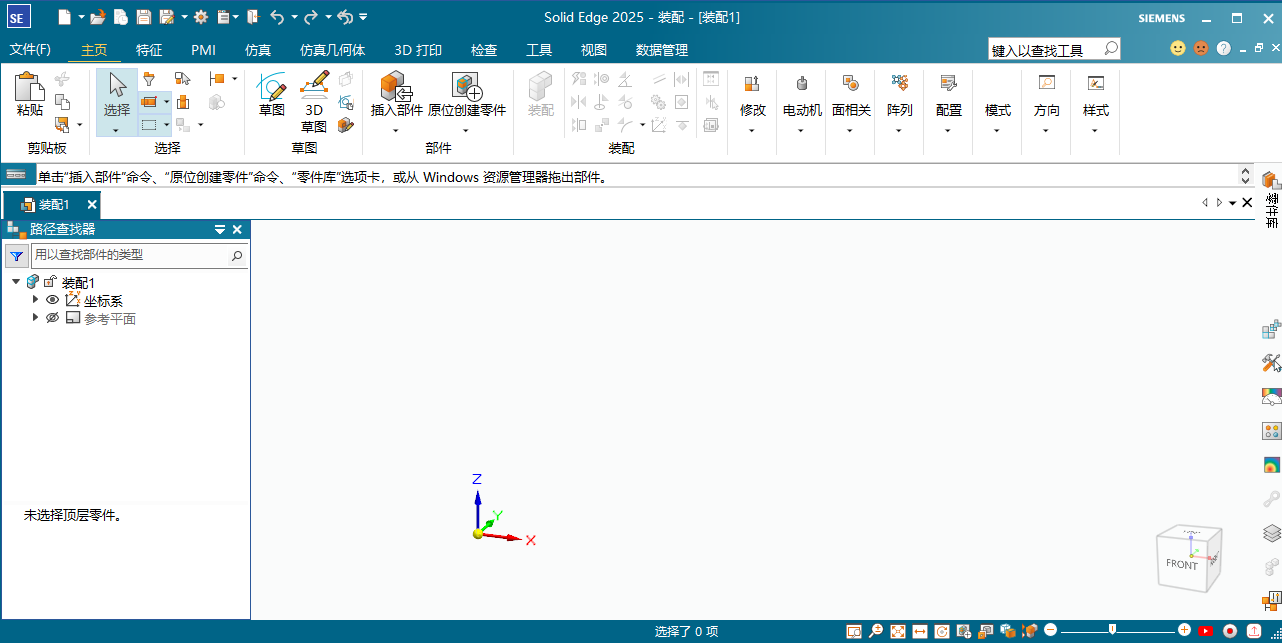Open the 修改 (Modify) dropdown
This screenshot has height=643, width=1282.
[x=752, y=130]
